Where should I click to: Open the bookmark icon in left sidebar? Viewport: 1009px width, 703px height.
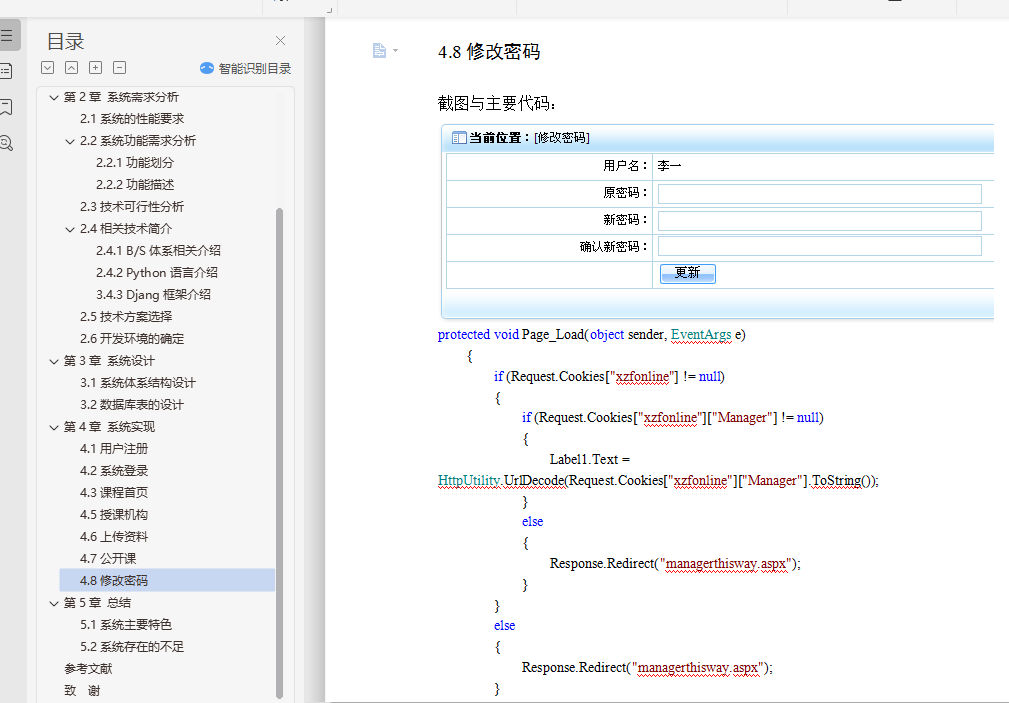pos(6,107)
